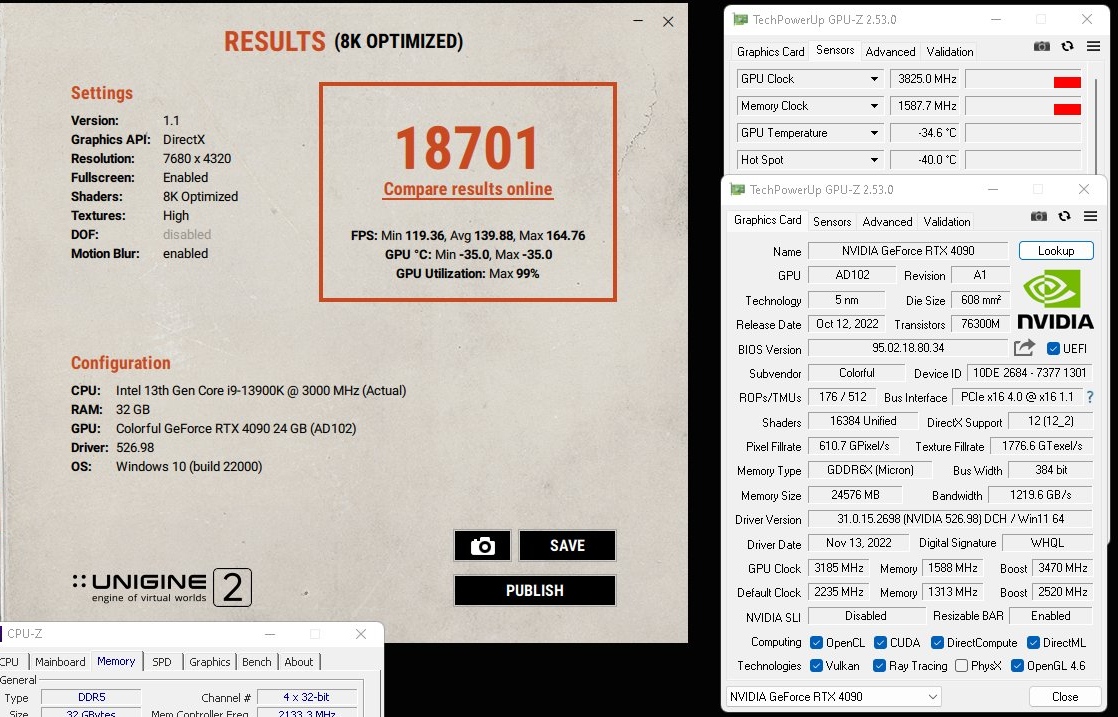Click the refresh icon in GPU-Z Sensors window
The image size is (1118, 717).
click(x=1067, y=46)
